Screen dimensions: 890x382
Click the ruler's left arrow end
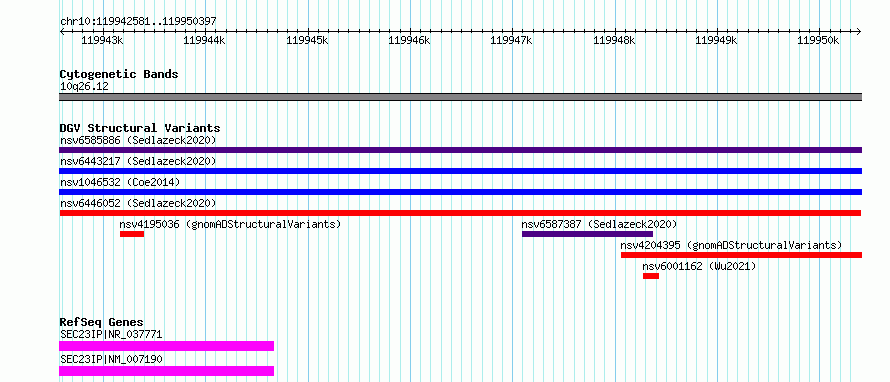pyautogui.click(x=62, y=32)
